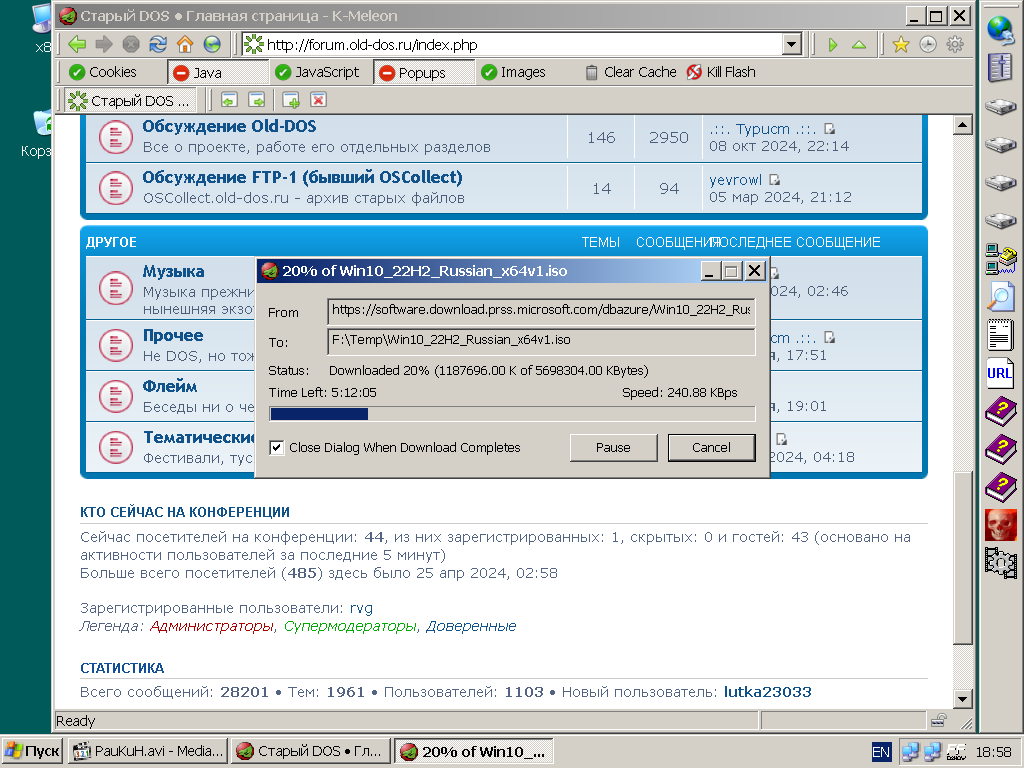The image size is (1024, 768).
Task: Open Bookmarks via the star icon
Action: click(901, 44)
